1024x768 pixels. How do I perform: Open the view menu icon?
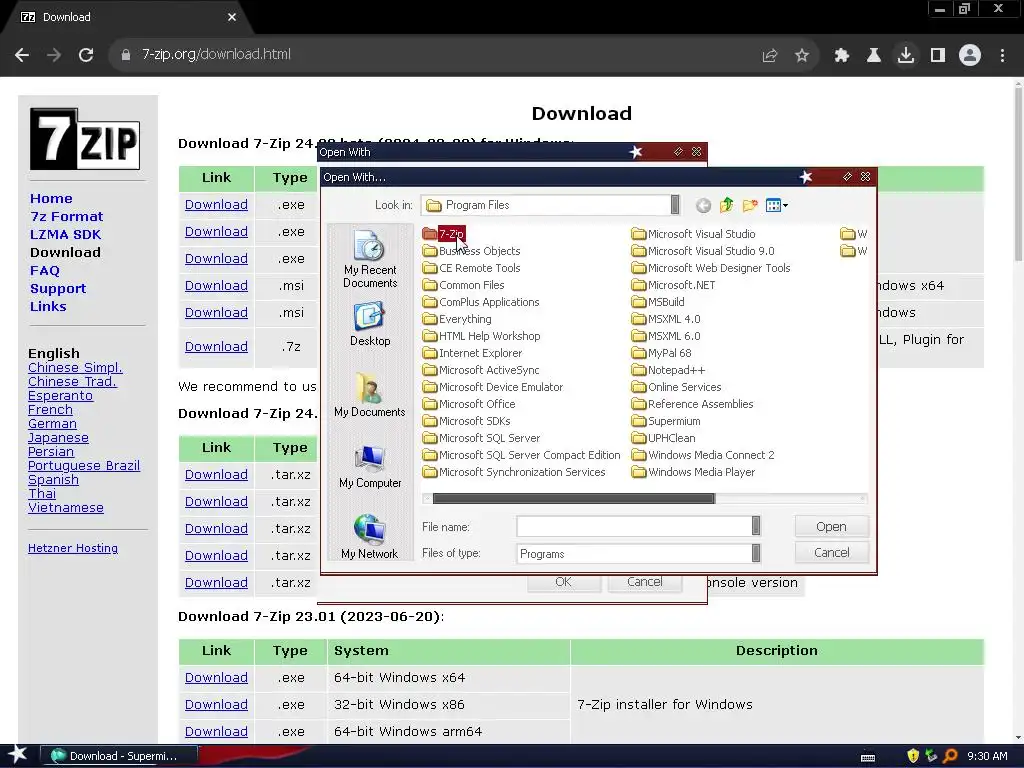(776, 206)
